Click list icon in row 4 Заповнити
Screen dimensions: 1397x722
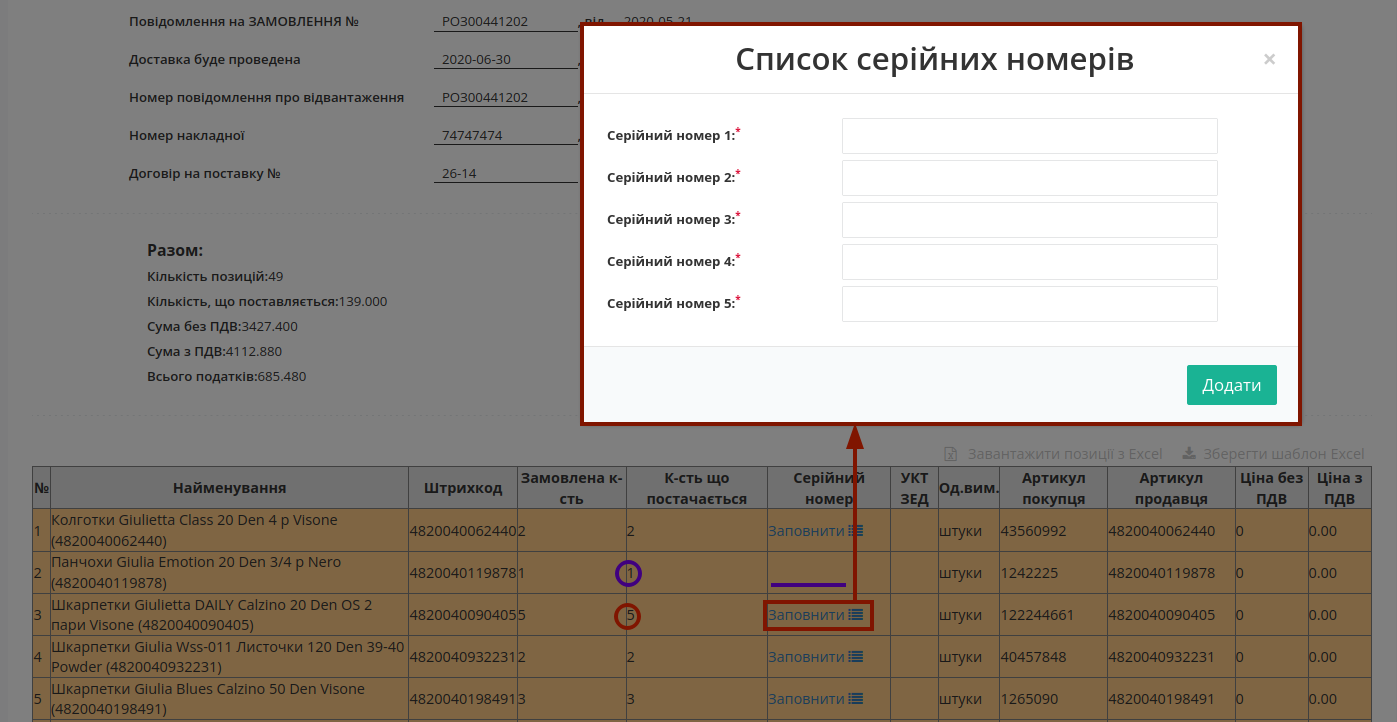(855, 657)
